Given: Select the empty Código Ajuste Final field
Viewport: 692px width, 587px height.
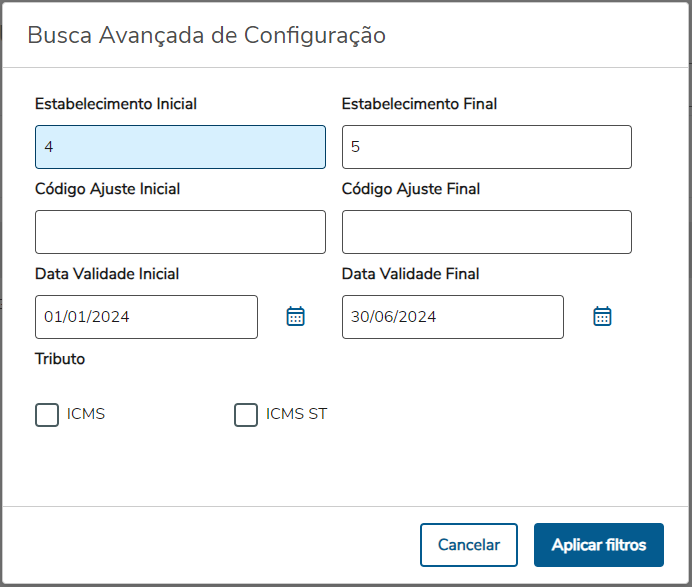Looking at the screenshot, I should (x=486, y=232).
